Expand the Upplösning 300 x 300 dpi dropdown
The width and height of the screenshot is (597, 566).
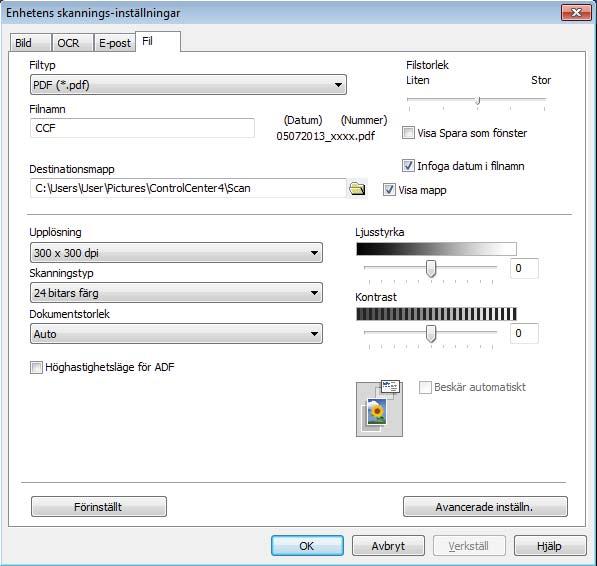[x=176, y=253]
